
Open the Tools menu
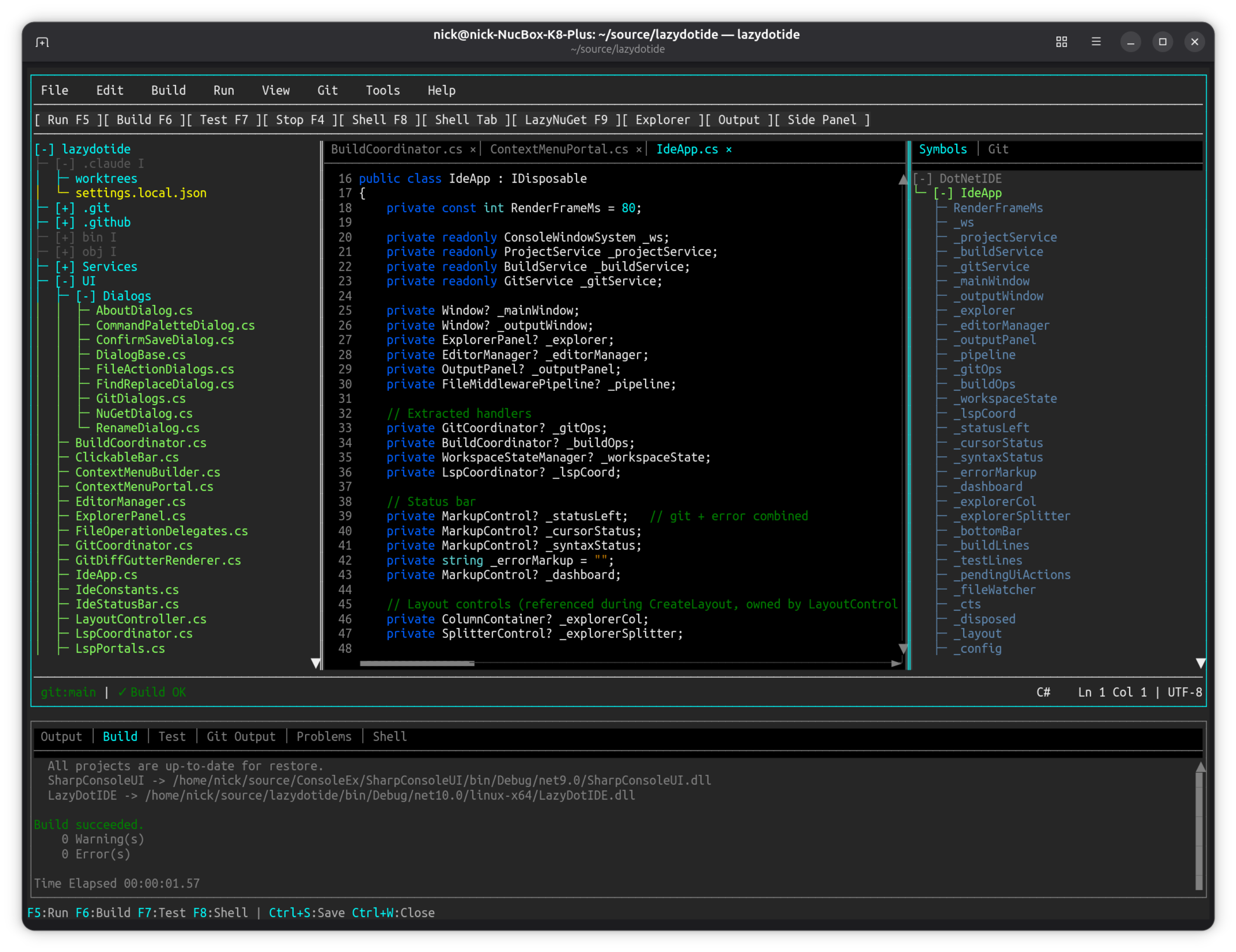click(382, 91)
